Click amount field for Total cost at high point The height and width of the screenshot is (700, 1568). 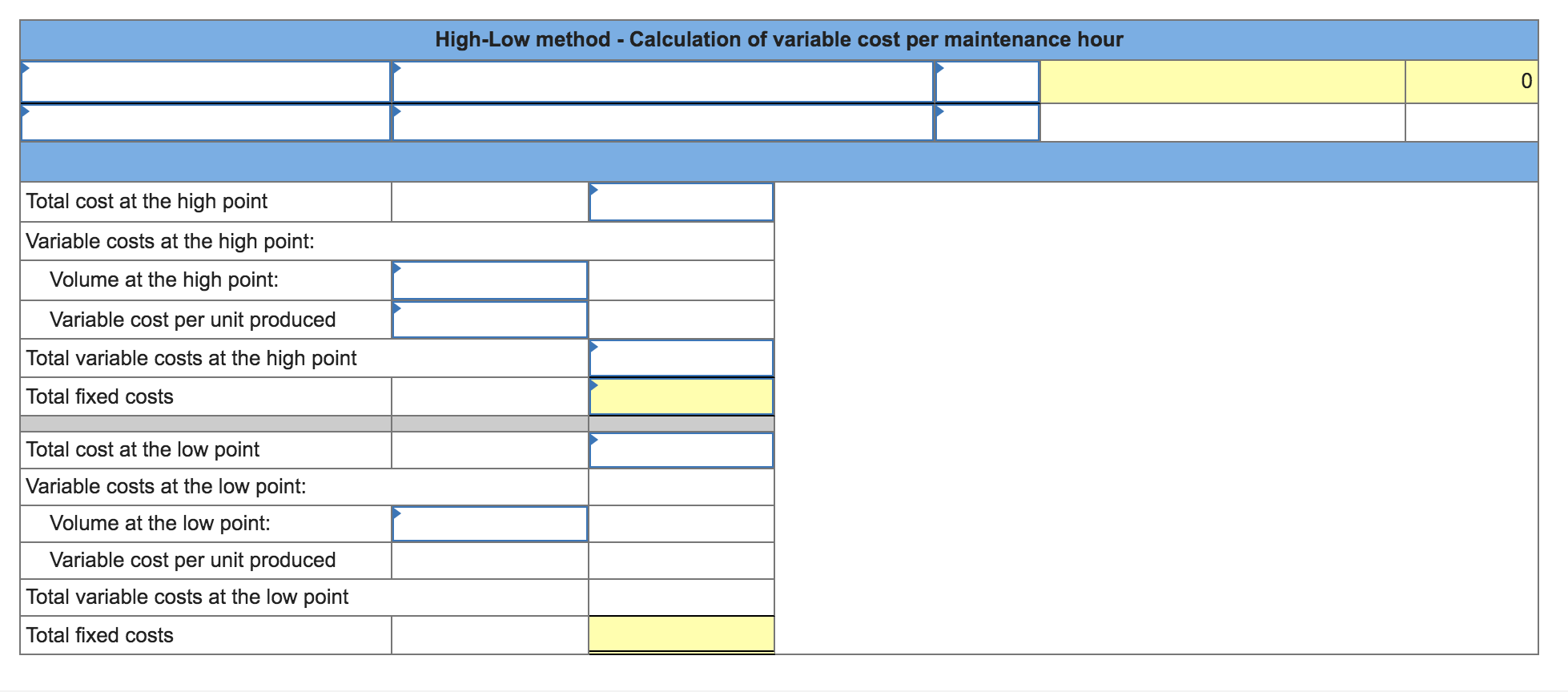click(x=681, y=202)
